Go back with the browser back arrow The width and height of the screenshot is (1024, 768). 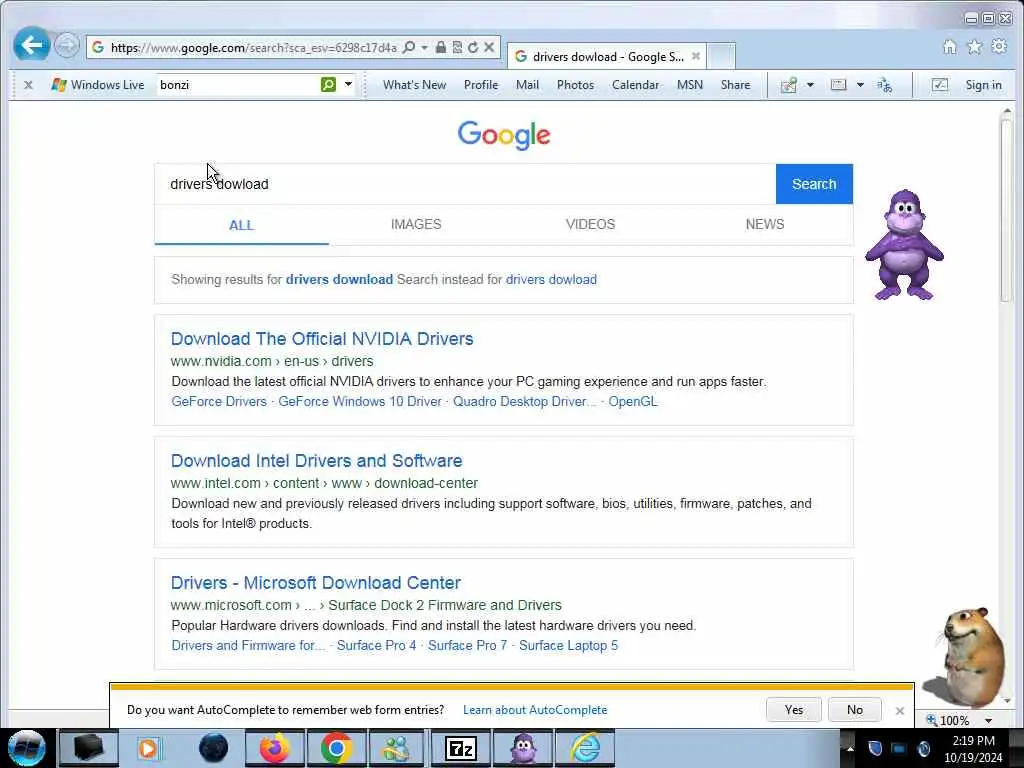click(x=31, y=45)
